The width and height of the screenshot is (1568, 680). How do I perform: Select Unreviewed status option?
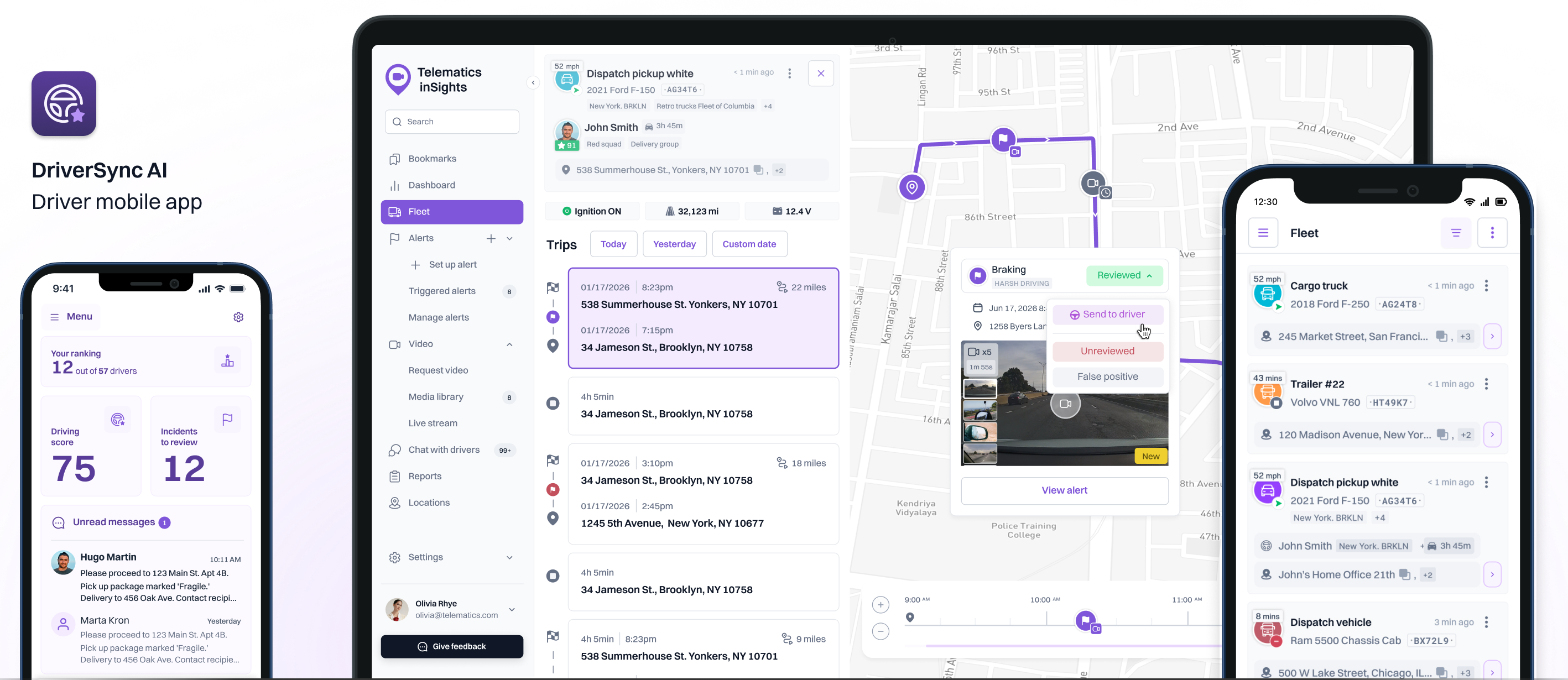click(x=1107, y=351)
